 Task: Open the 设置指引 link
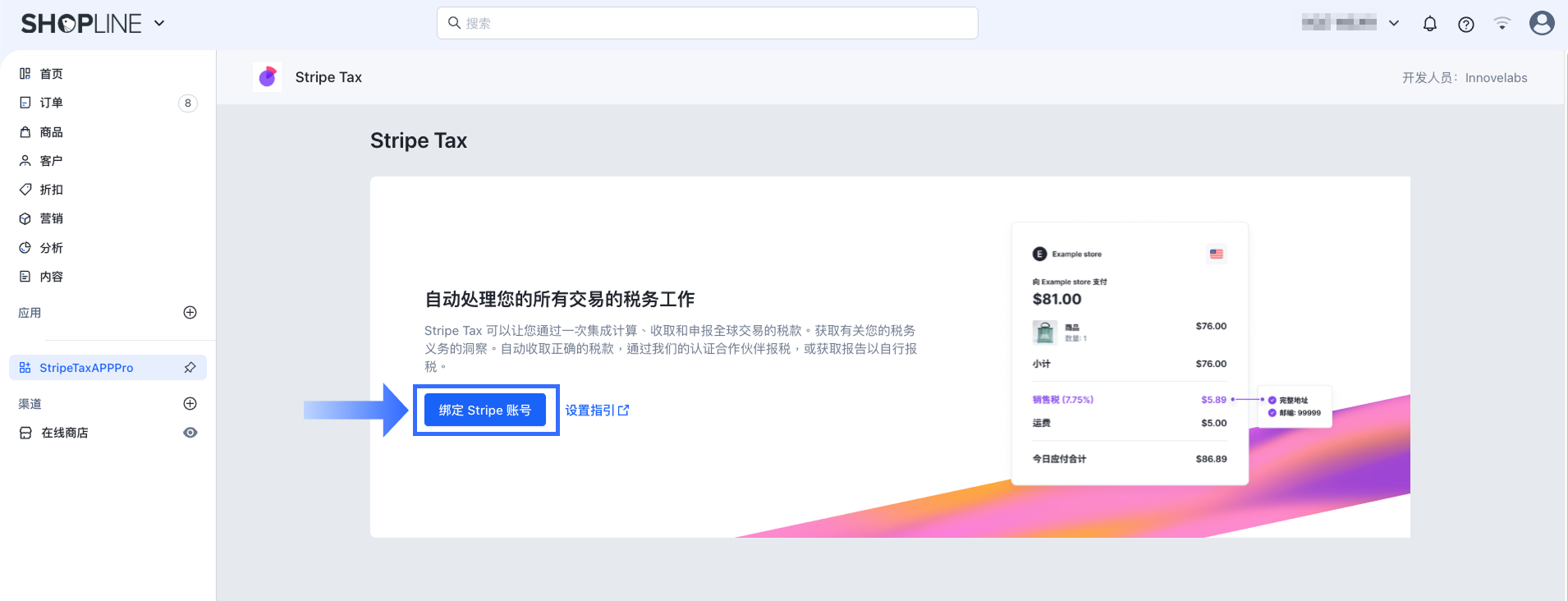pos(597,411)
